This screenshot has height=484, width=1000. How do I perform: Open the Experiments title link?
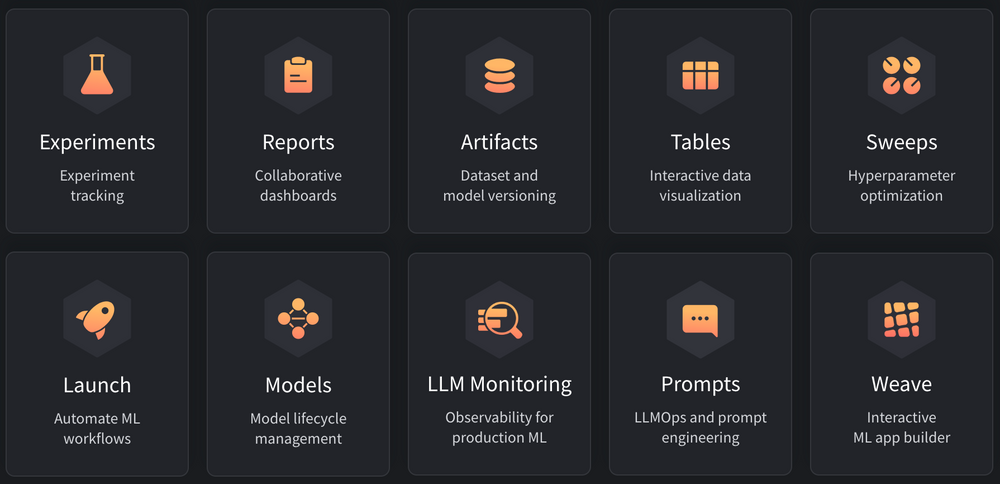[97, 142]
